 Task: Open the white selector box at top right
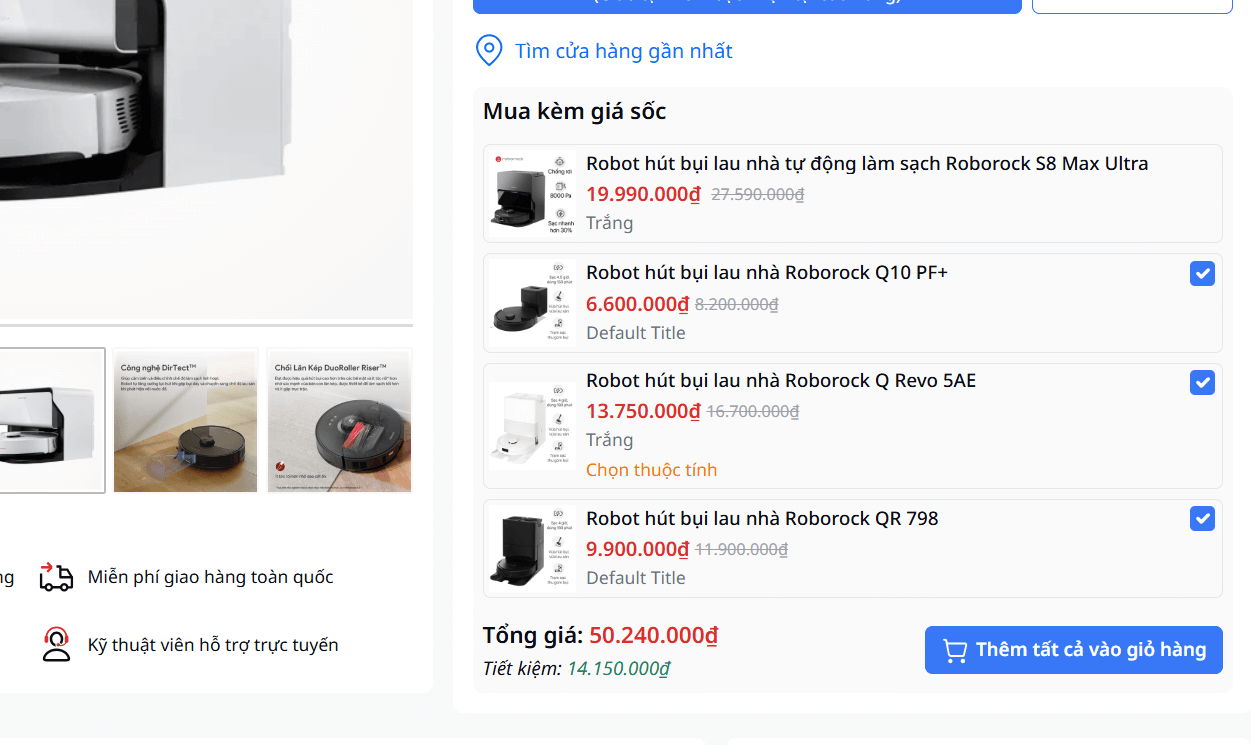pyautogui.click(x=1131, y=6)
